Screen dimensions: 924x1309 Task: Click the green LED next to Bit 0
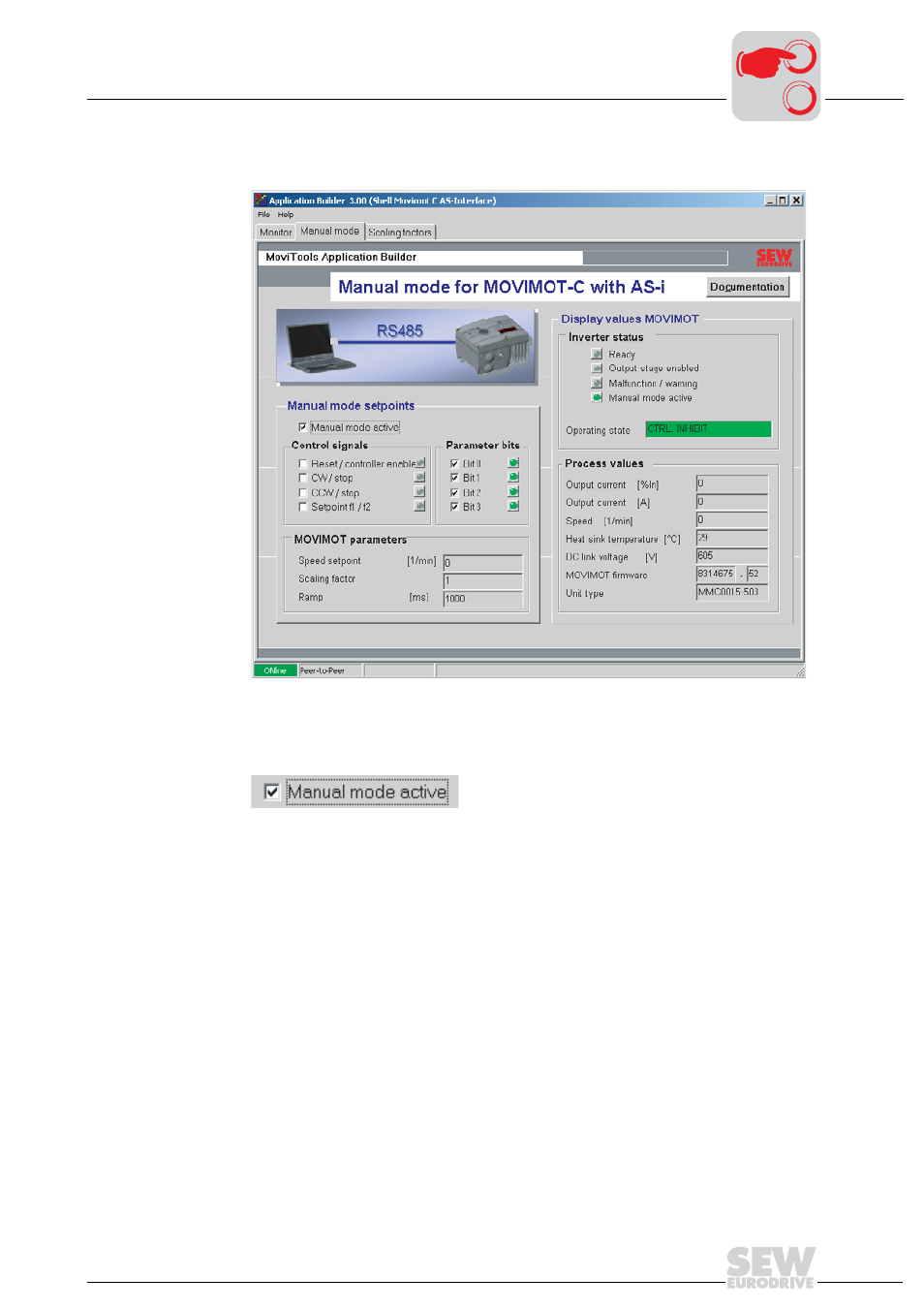(x=513, y=463)
